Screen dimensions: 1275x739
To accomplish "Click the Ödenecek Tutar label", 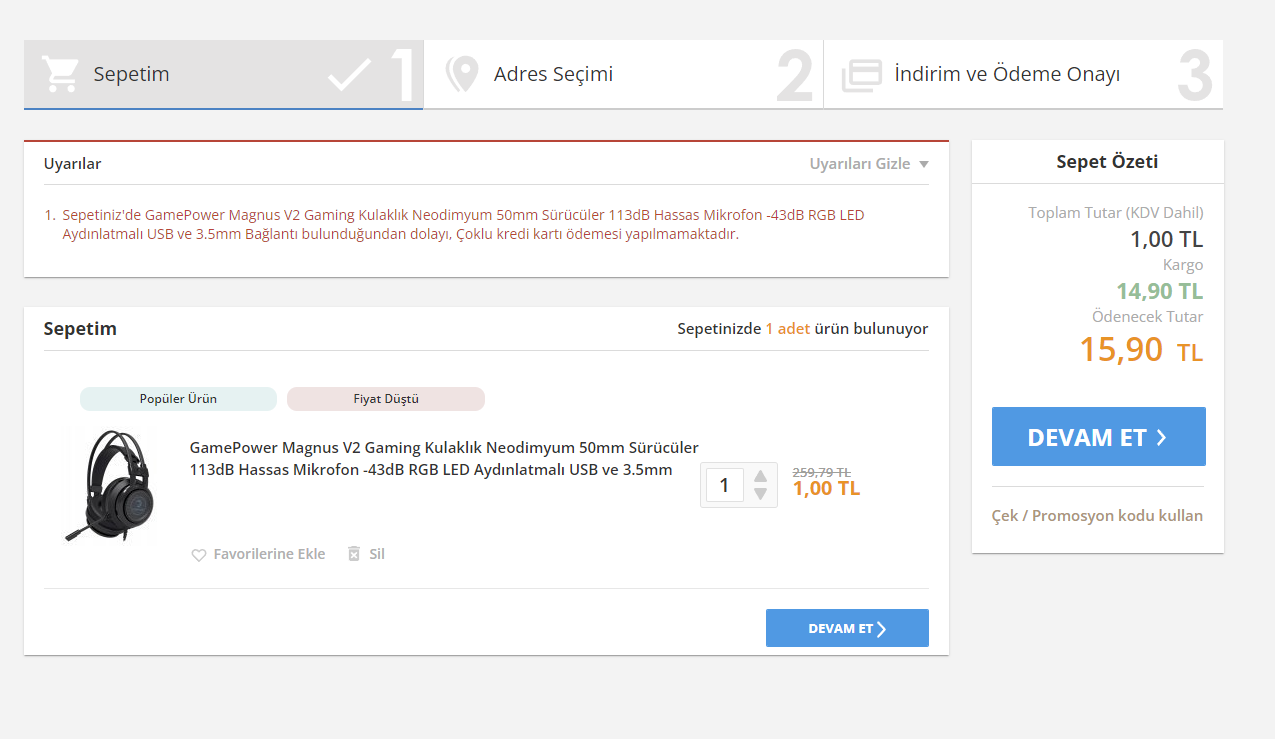I will (x=1148, y=317).
